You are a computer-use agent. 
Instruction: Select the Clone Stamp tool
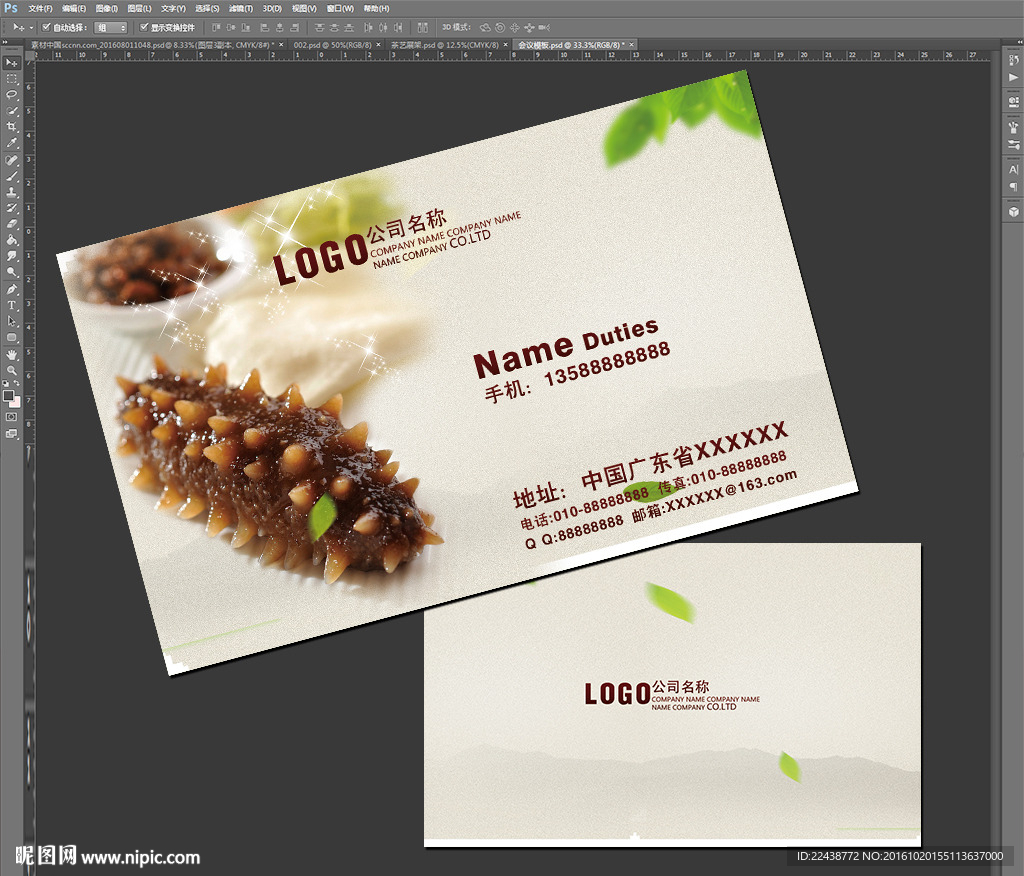click(12, 192)
